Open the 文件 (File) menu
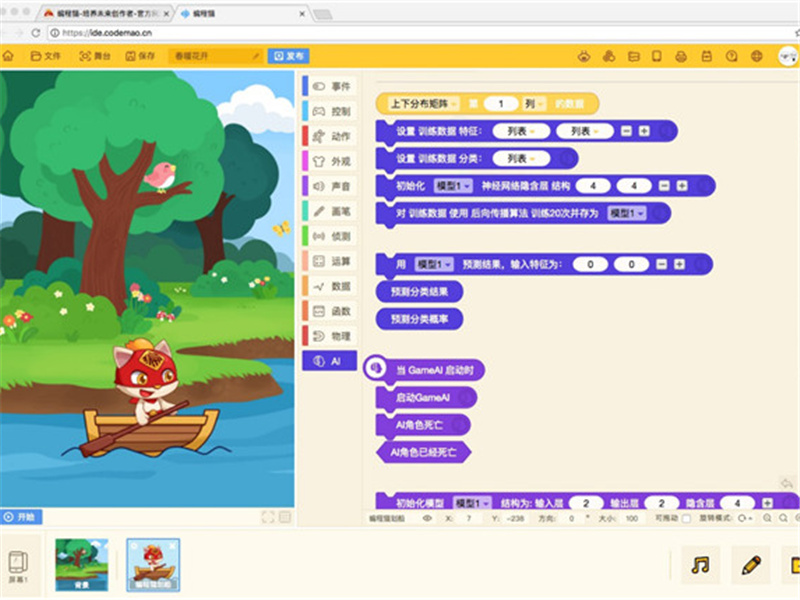This screenshot has width=800, height=600. (x=46, y=56)
